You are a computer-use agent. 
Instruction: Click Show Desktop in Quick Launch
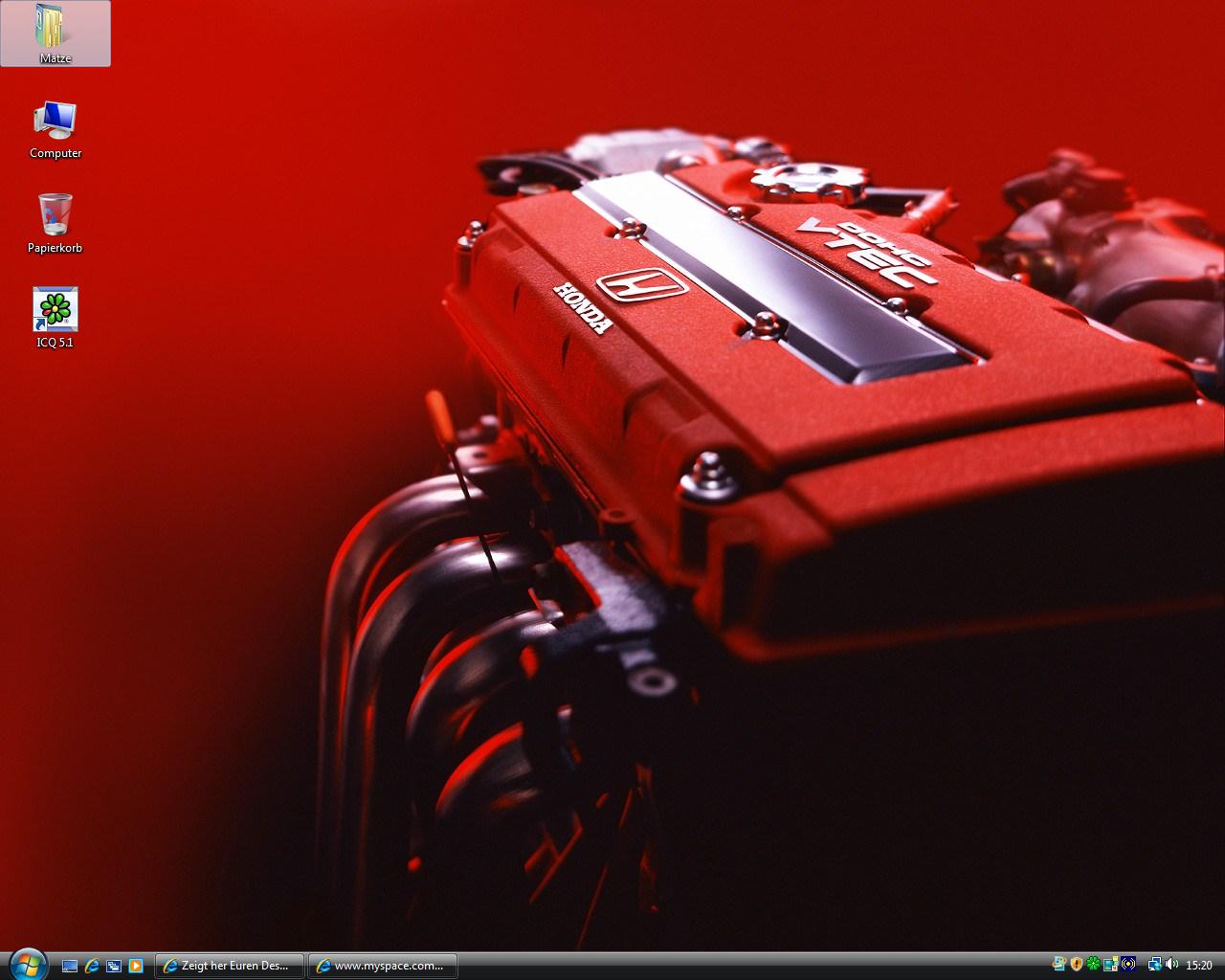click(70, 966)
